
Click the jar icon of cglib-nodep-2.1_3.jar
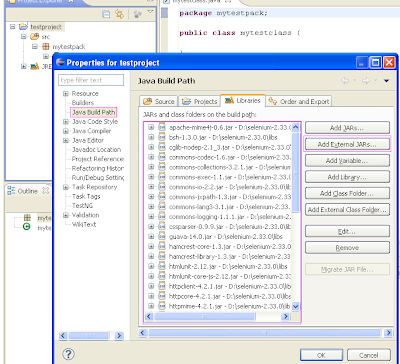(162, 147)
